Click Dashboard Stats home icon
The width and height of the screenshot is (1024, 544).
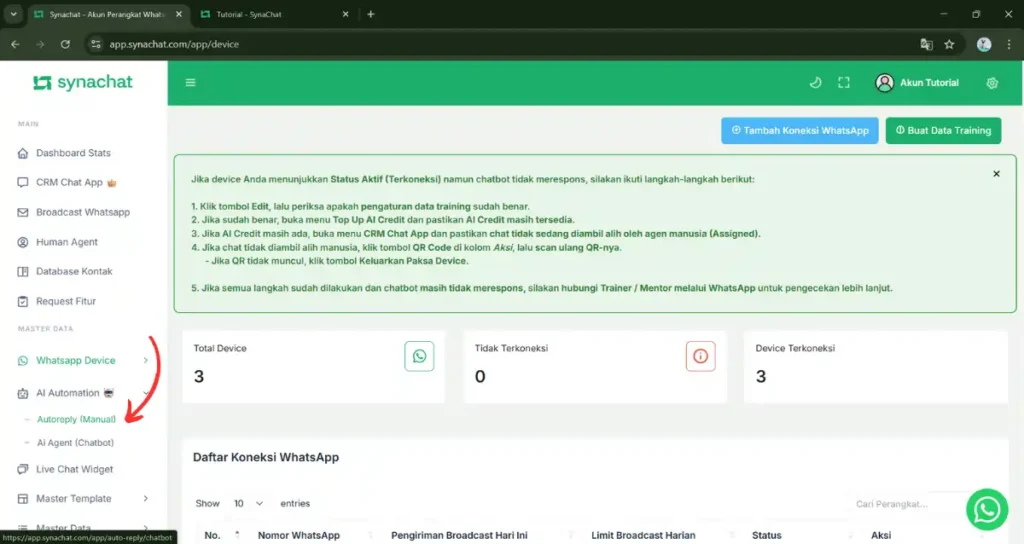pyautogui.click(x=23, y=153)
